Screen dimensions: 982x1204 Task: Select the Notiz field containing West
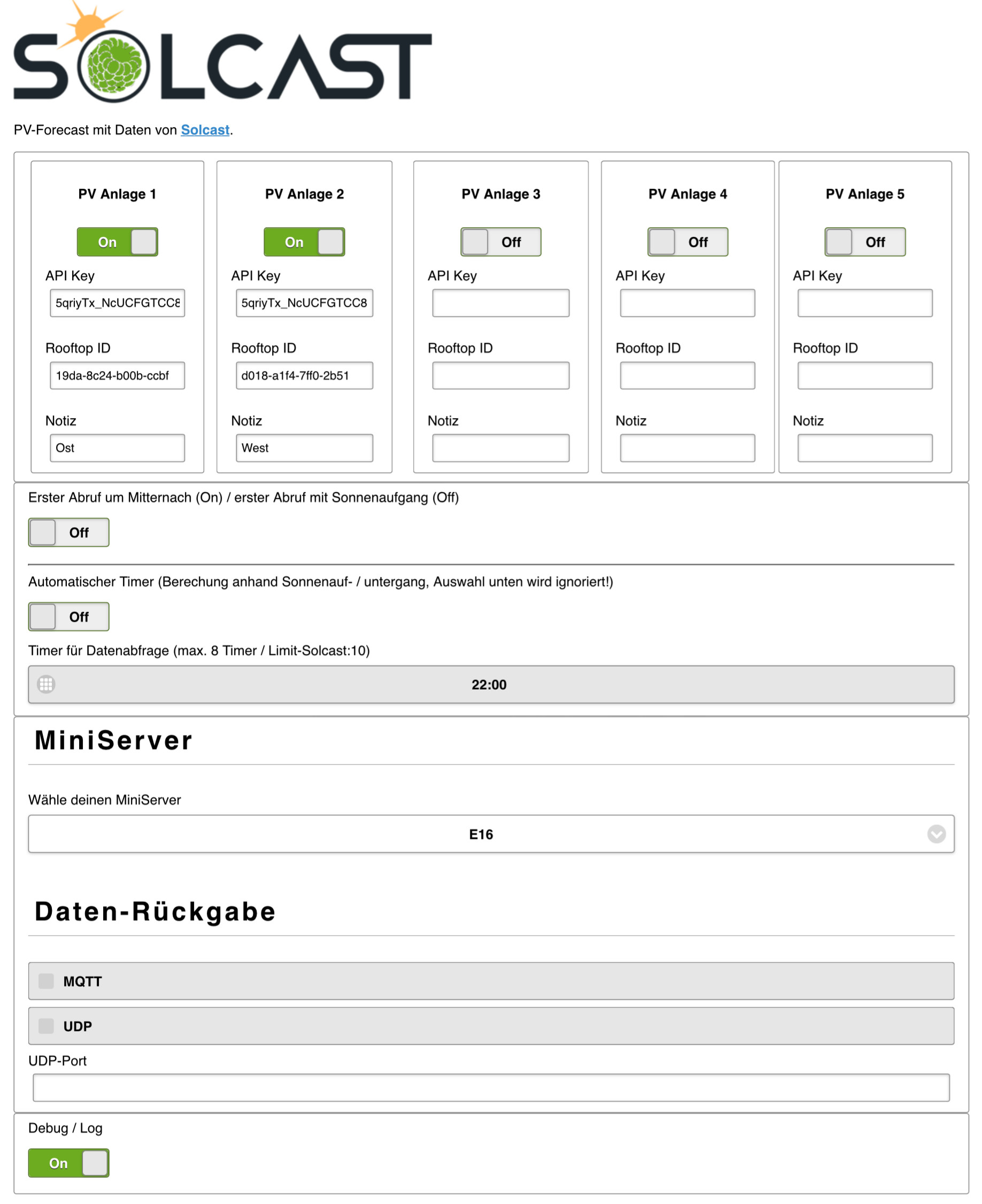(x=304, y=448)
